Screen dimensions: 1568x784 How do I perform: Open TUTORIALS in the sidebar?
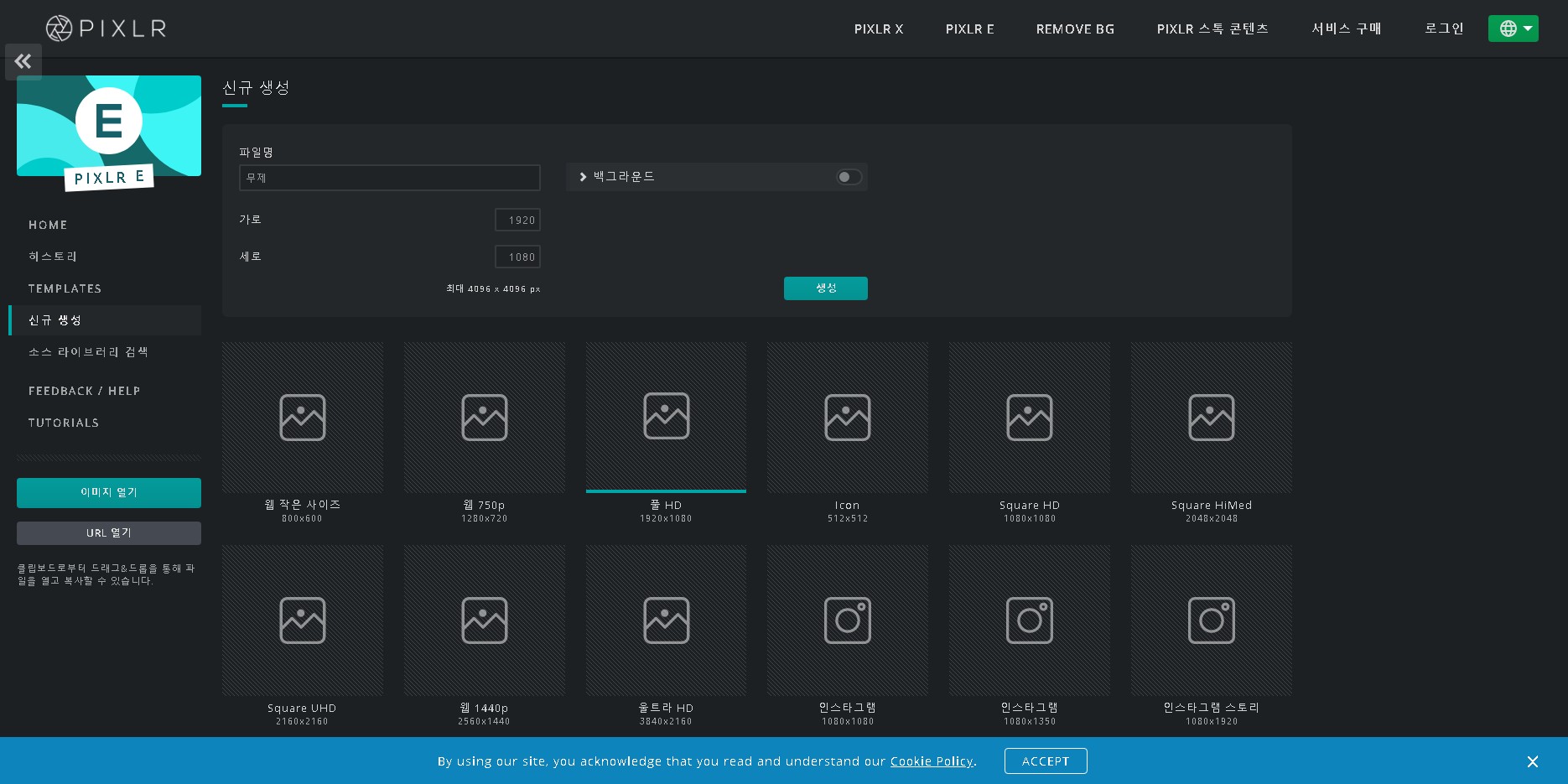click(x=105, y=423)
